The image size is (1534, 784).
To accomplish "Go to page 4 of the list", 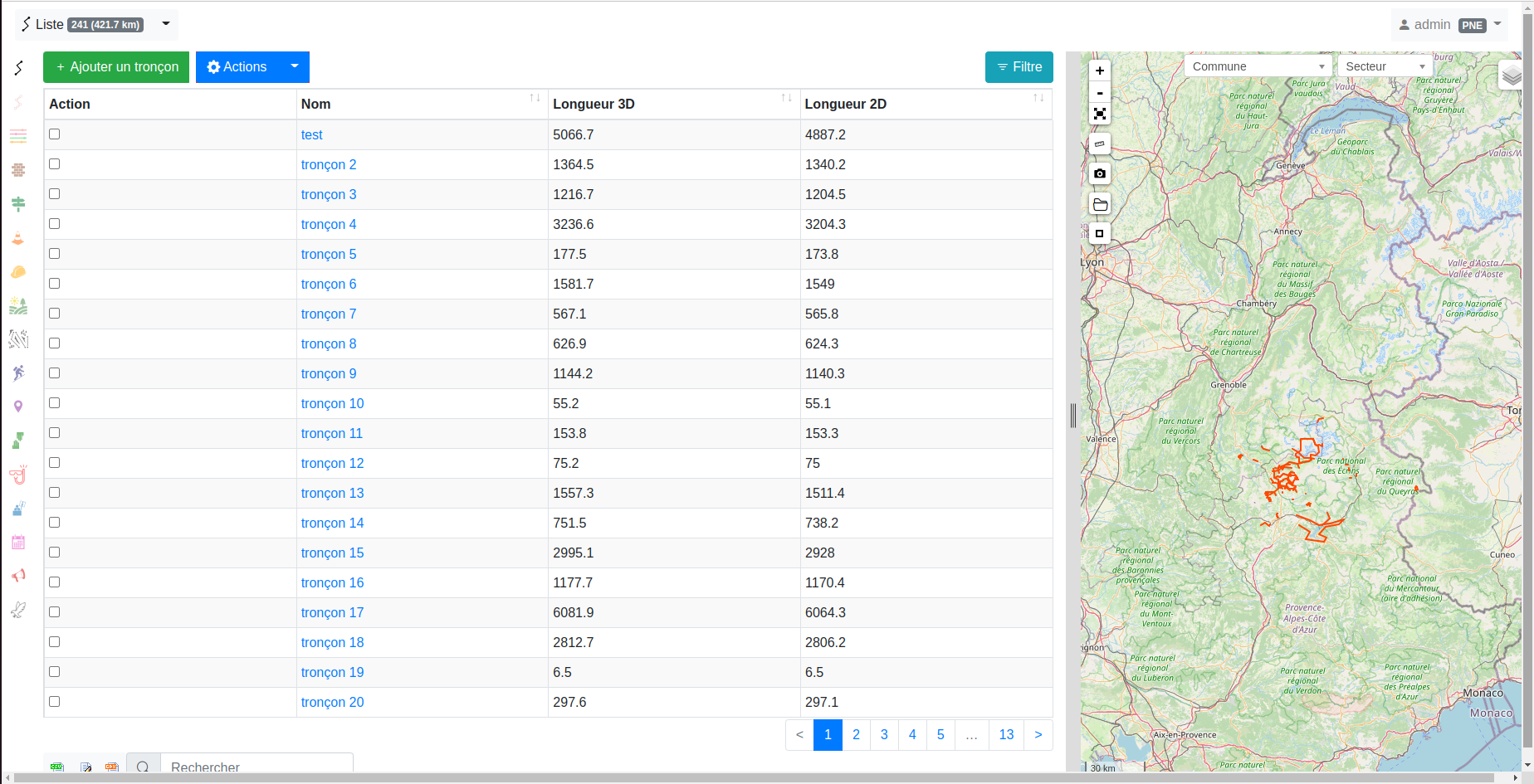I will [912, 735].
